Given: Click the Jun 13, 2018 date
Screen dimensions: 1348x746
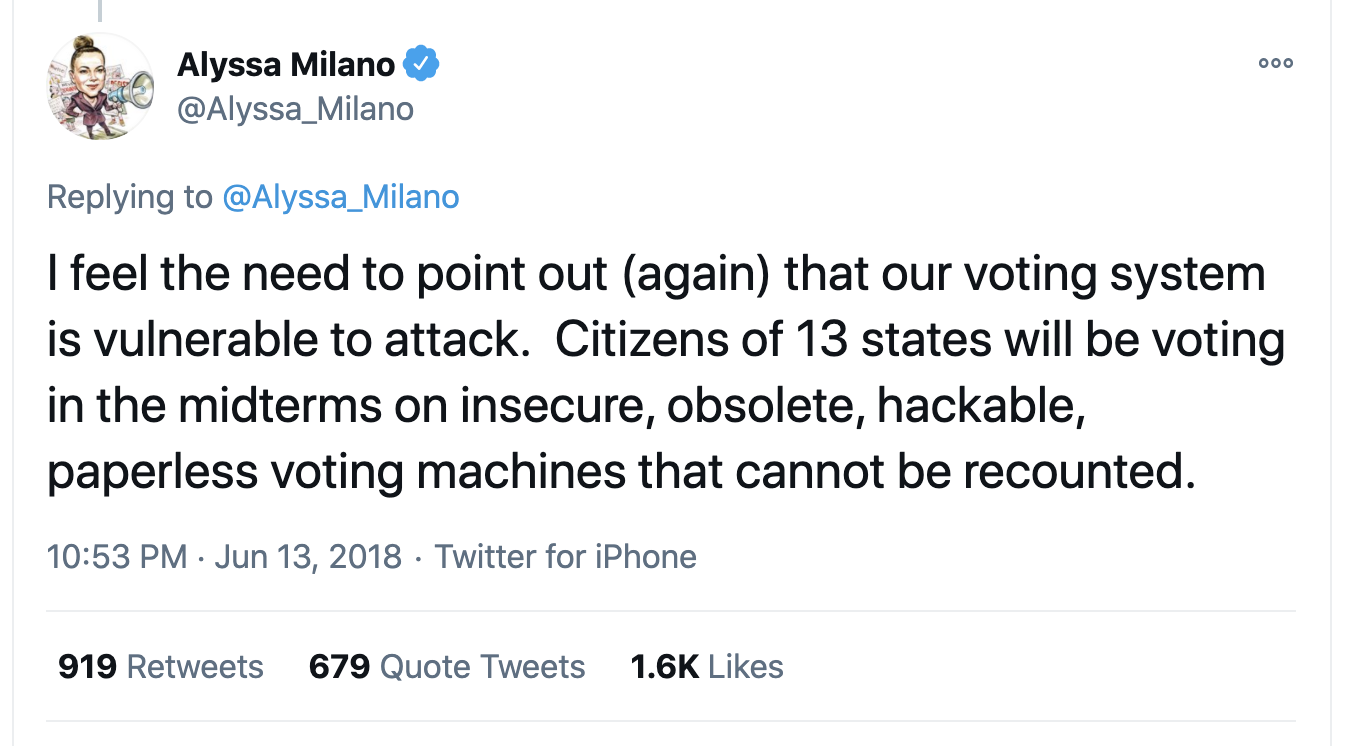Looking at the screenshot, I should point(308,556).
